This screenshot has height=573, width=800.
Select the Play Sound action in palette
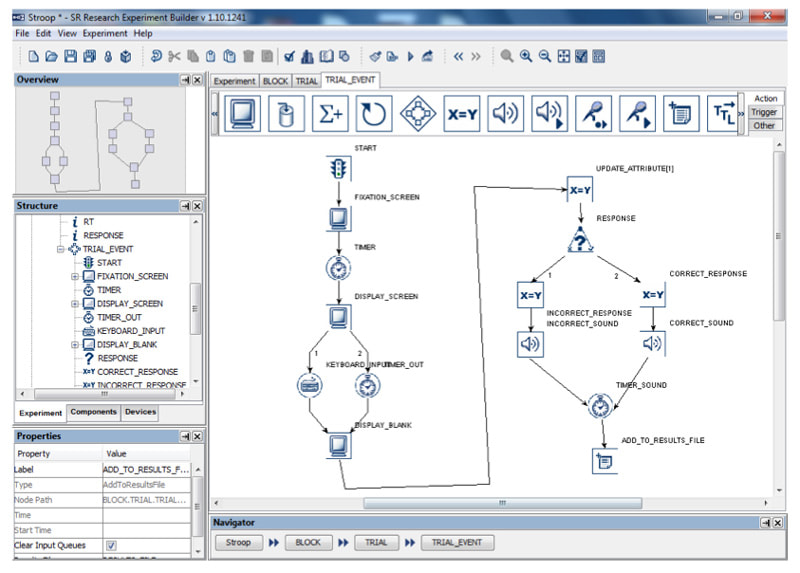point(505,113)
